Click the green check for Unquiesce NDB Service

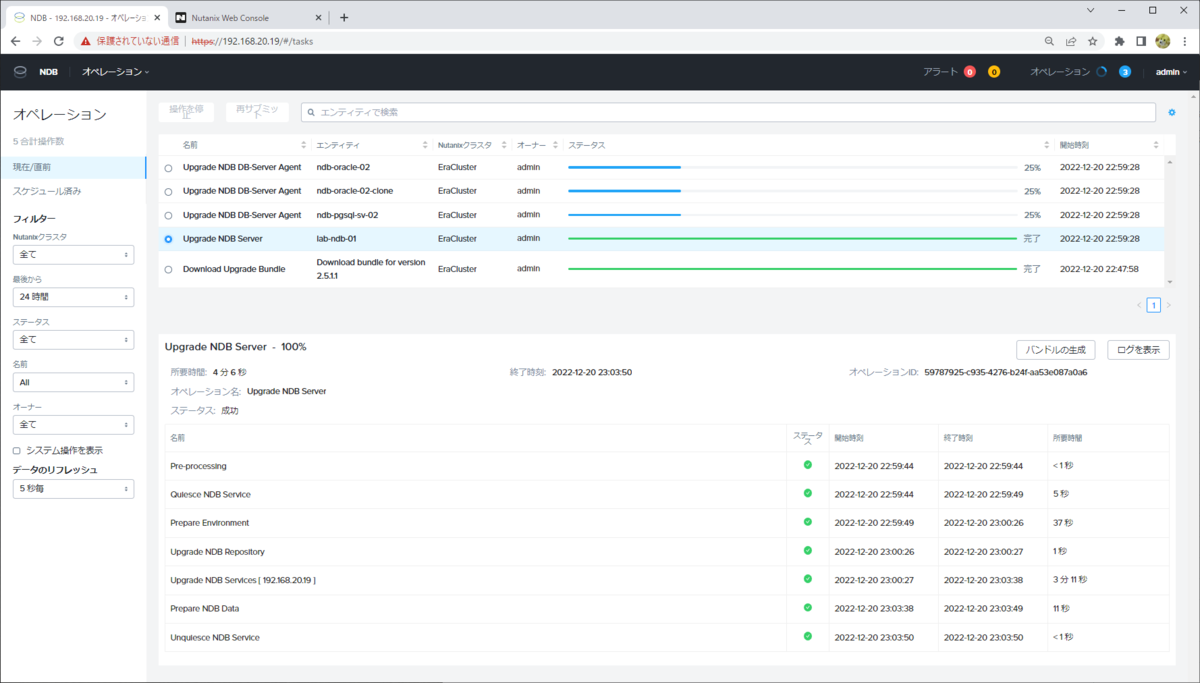(x=807, y=636)
